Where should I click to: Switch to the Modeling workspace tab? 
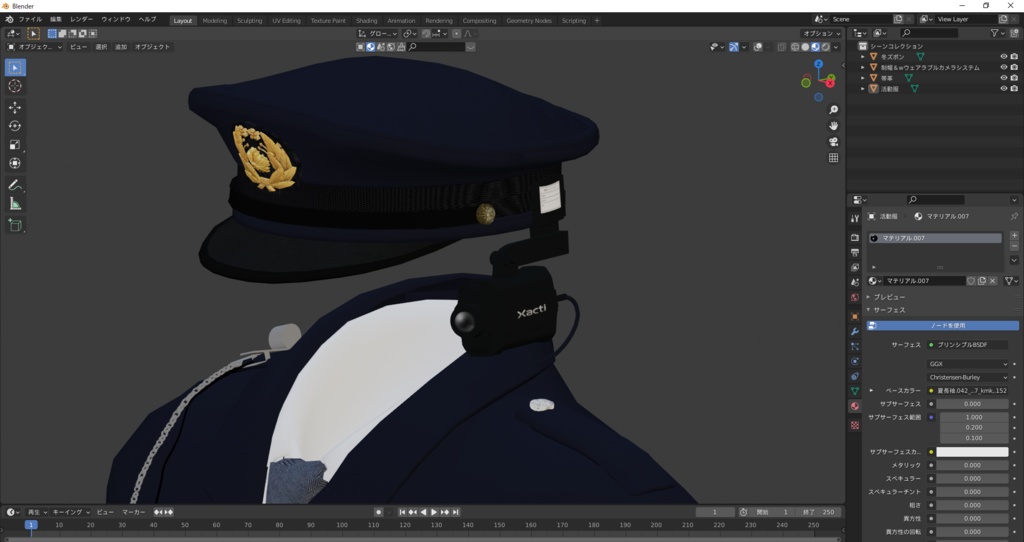point(214,20)
